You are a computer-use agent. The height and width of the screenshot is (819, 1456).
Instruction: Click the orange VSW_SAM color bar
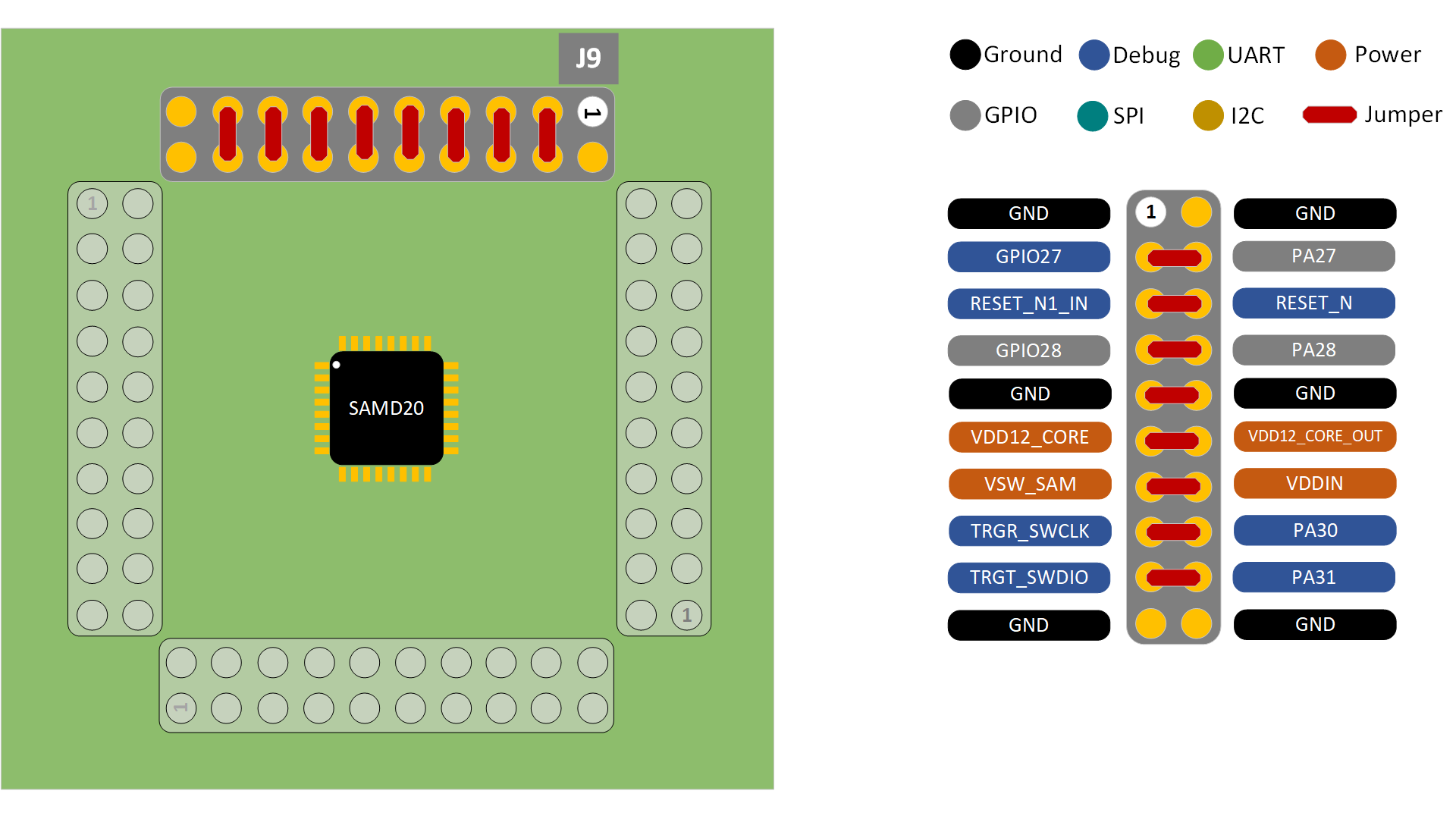point(1029,485)
